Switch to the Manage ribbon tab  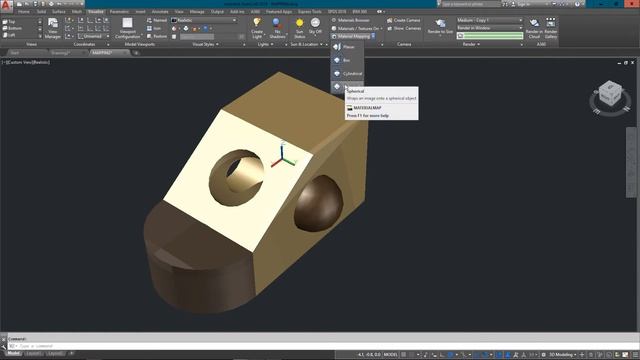pyautogui.click(x=197, y=11)
